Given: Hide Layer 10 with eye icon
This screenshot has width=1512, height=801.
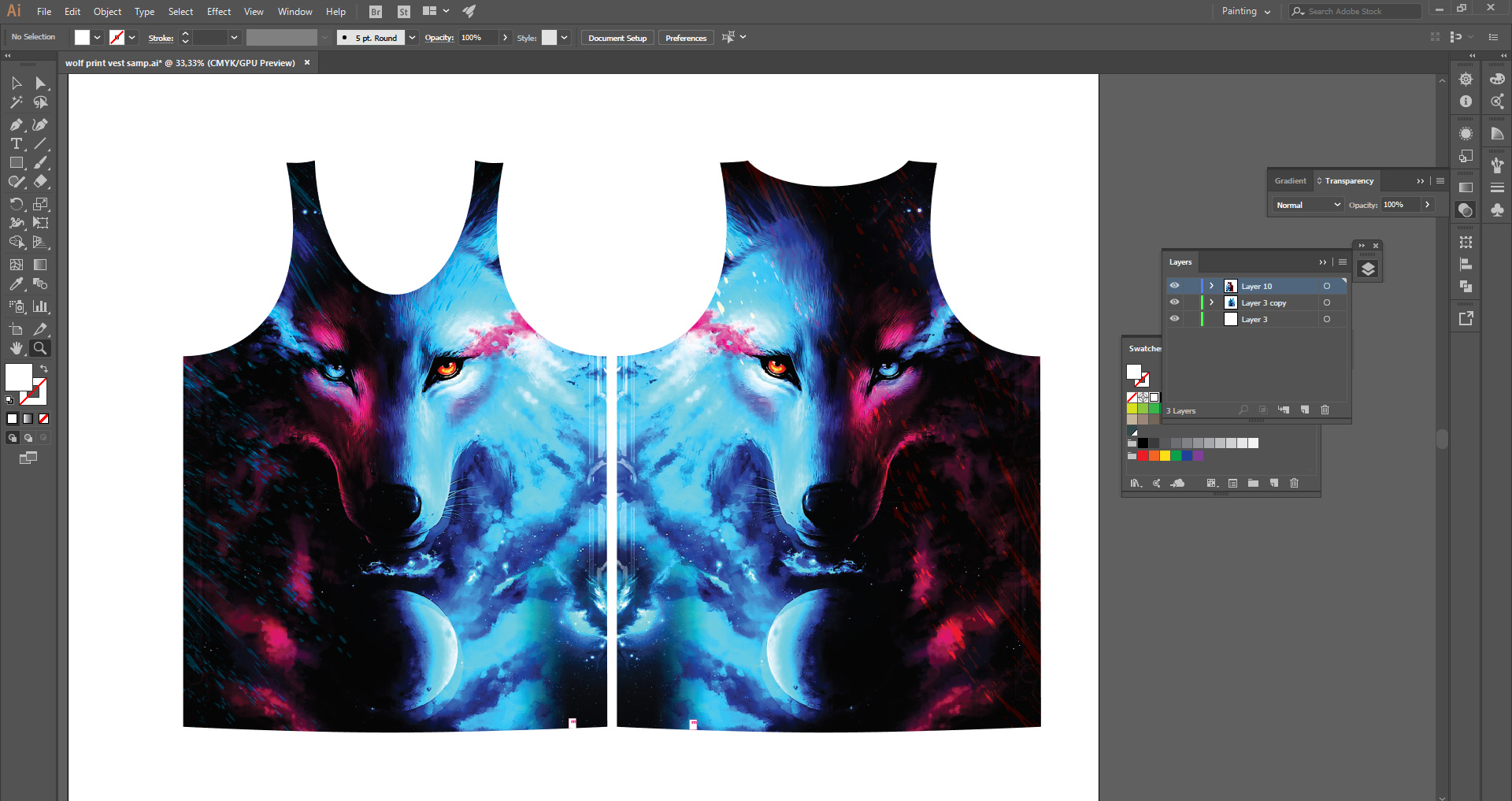Looking at the screenshot, I should (1174, 286).
